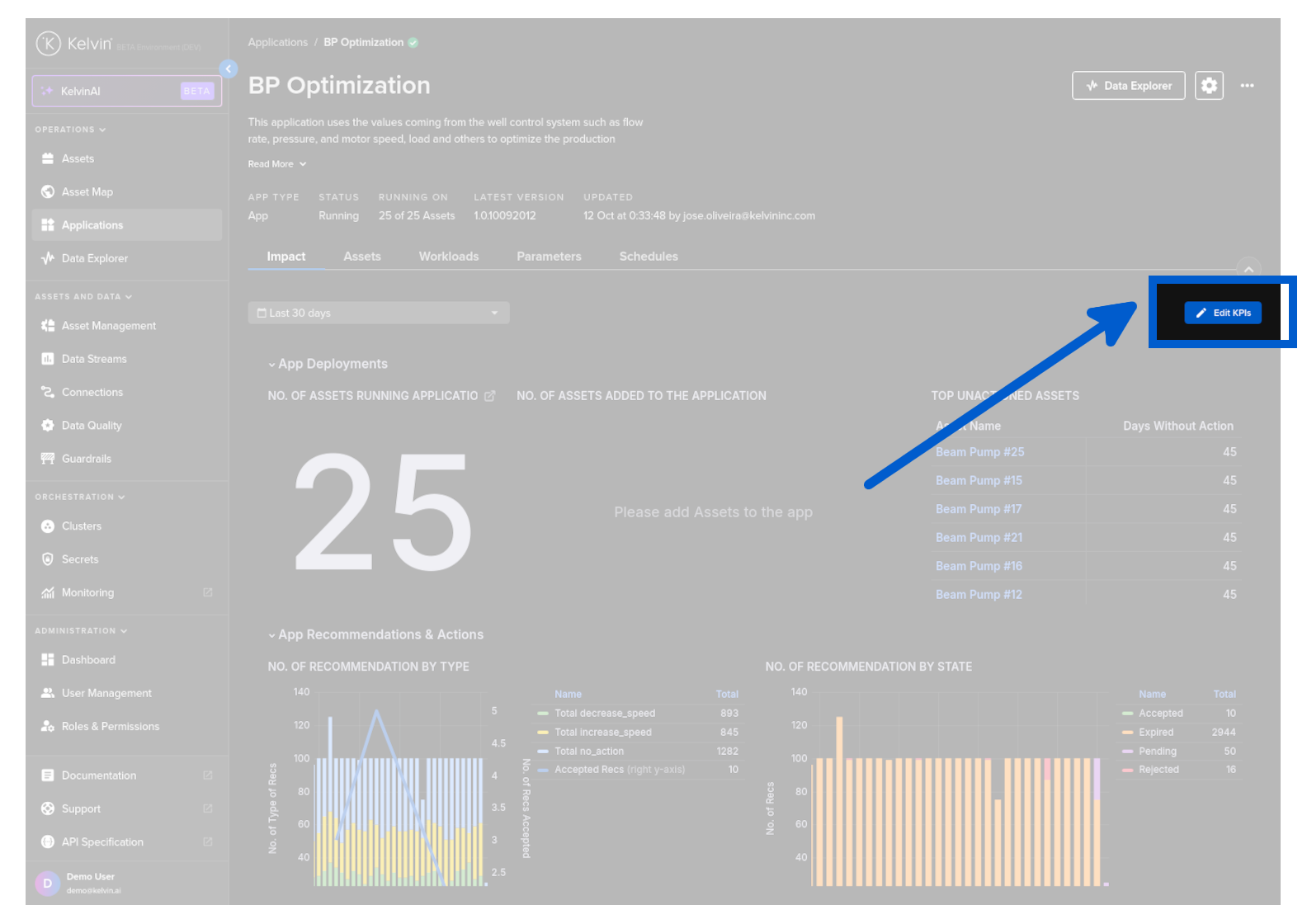1307x924 pixels.
Task: Open external link for assets running application
Action: [x=490, y=396]
